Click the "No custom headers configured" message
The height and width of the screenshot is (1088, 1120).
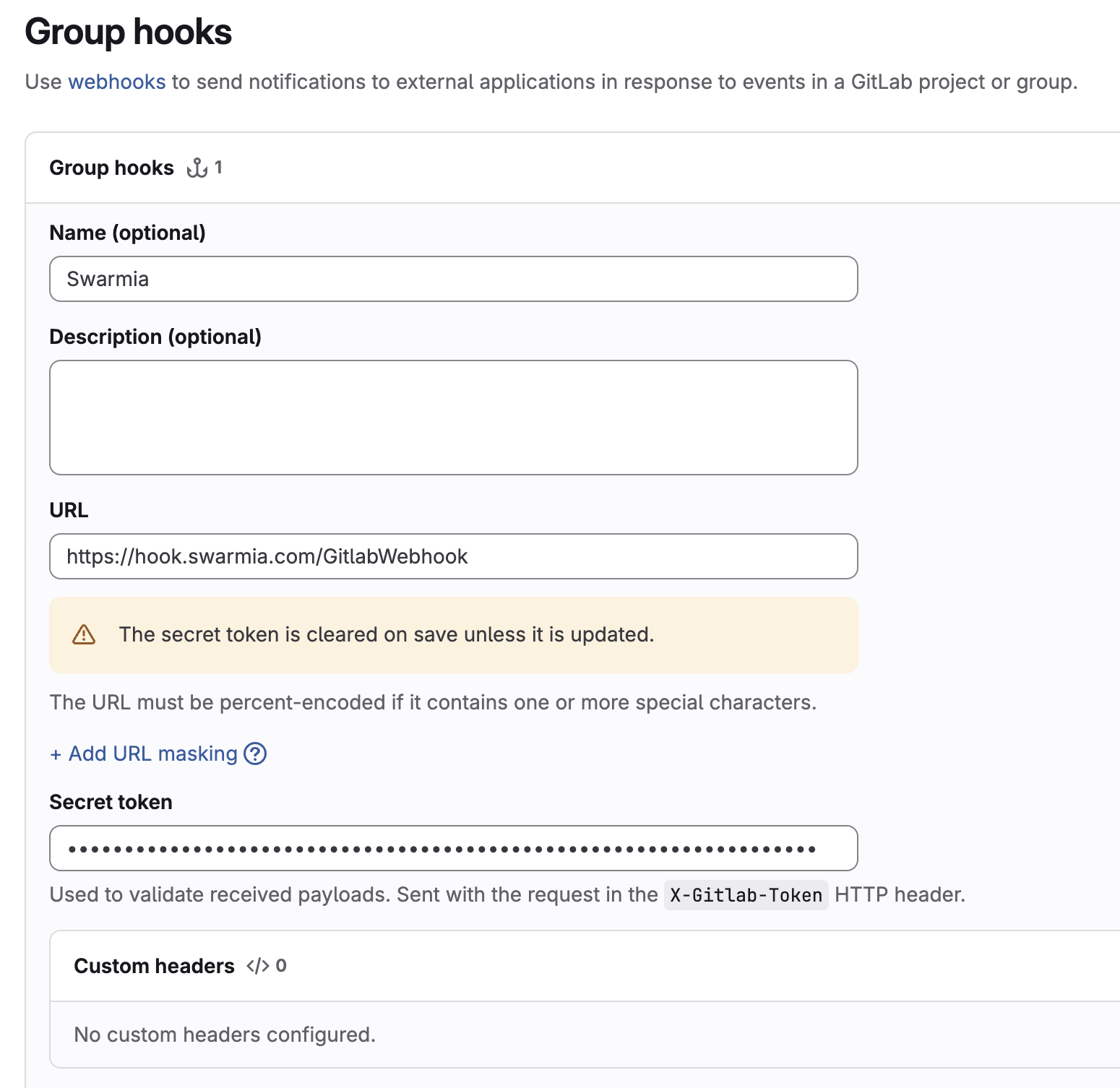225,1035
